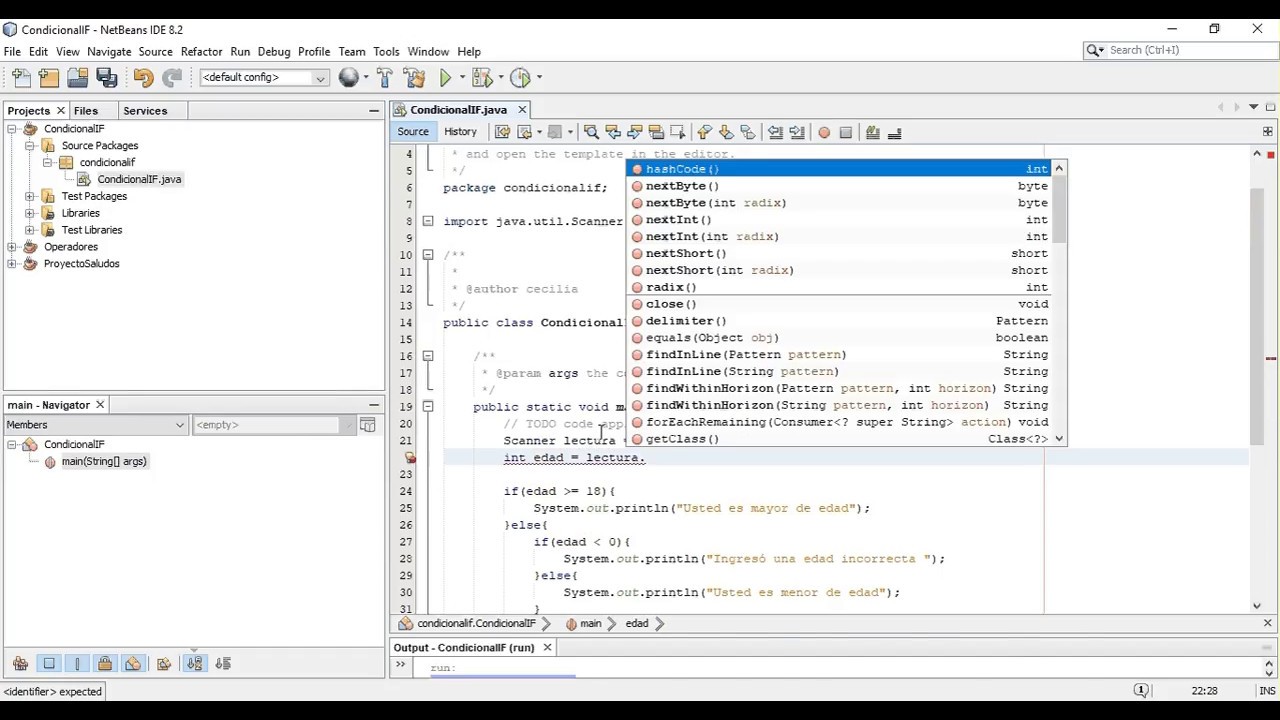Click the Start Macro Recording red icon
Viewport: 1280px width, 720px height.
click(x=824, y=132)
